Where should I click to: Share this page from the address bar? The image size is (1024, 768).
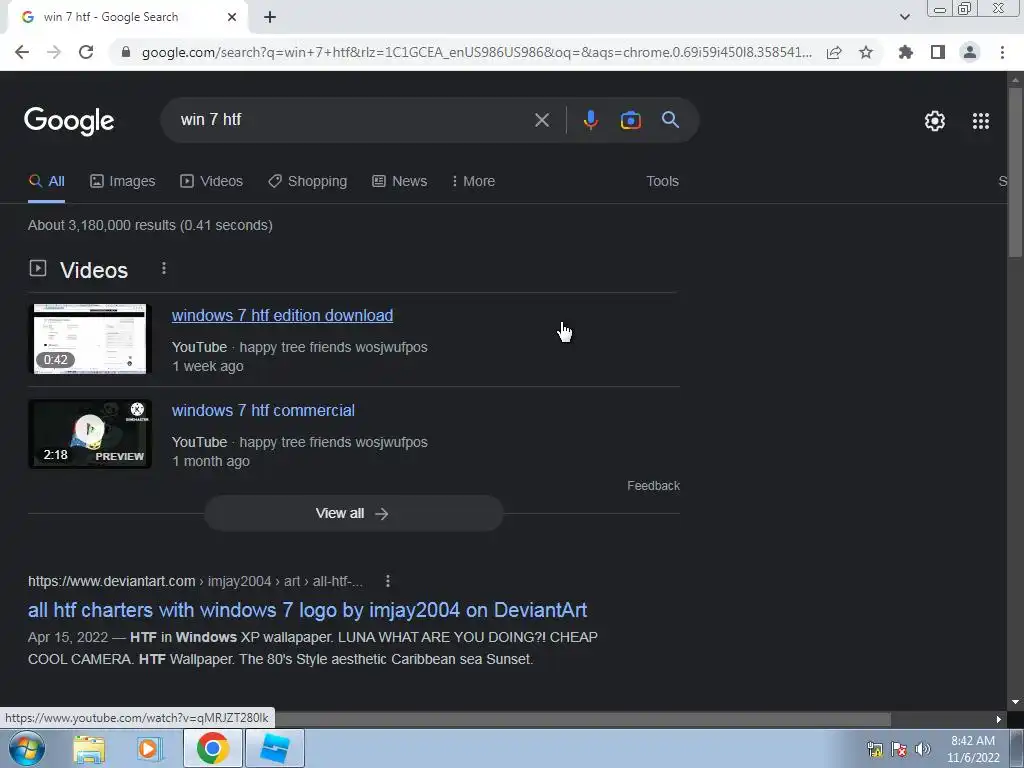point(834,52)
